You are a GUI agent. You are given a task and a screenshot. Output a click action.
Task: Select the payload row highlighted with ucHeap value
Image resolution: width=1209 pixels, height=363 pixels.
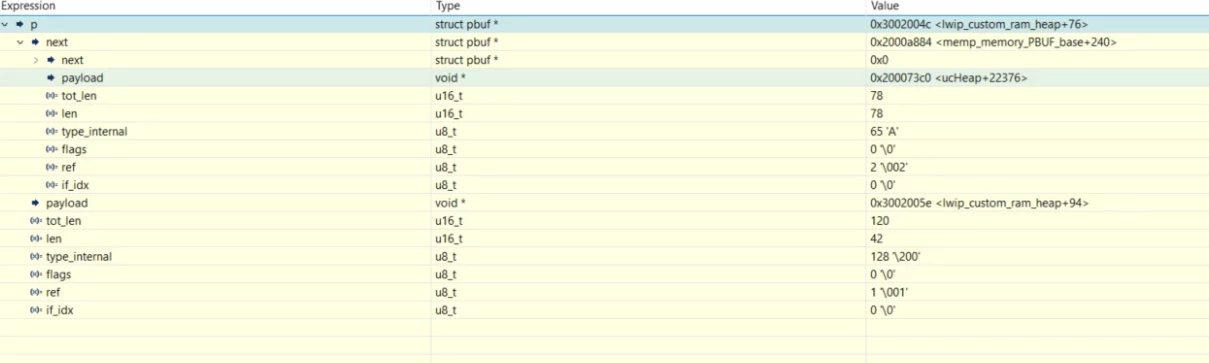coord(604,78)
